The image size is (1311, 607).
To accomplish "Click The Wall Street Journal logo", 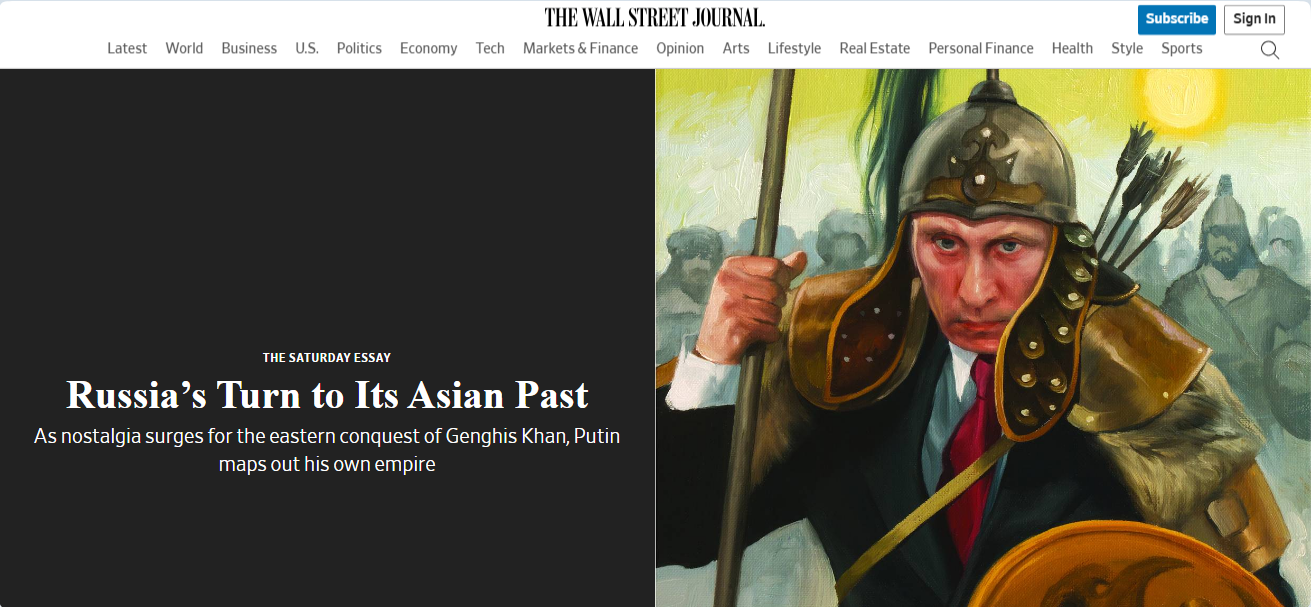I will 655,17.
